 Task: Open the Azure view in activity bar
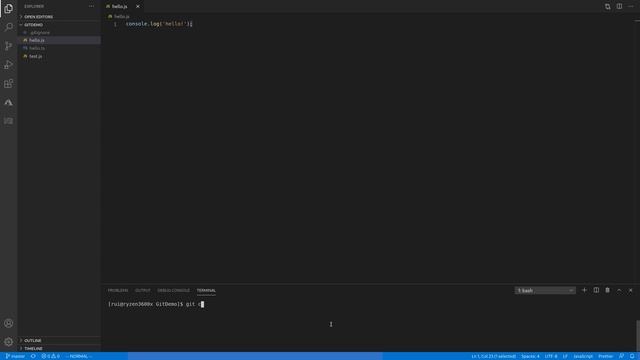[x=9, y=102]
